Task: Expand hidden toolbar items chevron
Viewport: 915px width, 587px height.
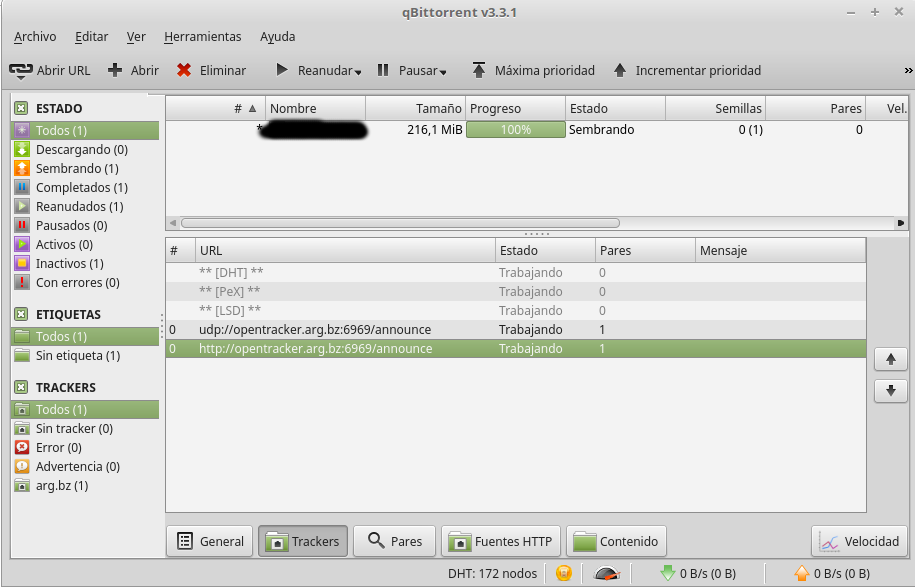Action: (908, 71)
